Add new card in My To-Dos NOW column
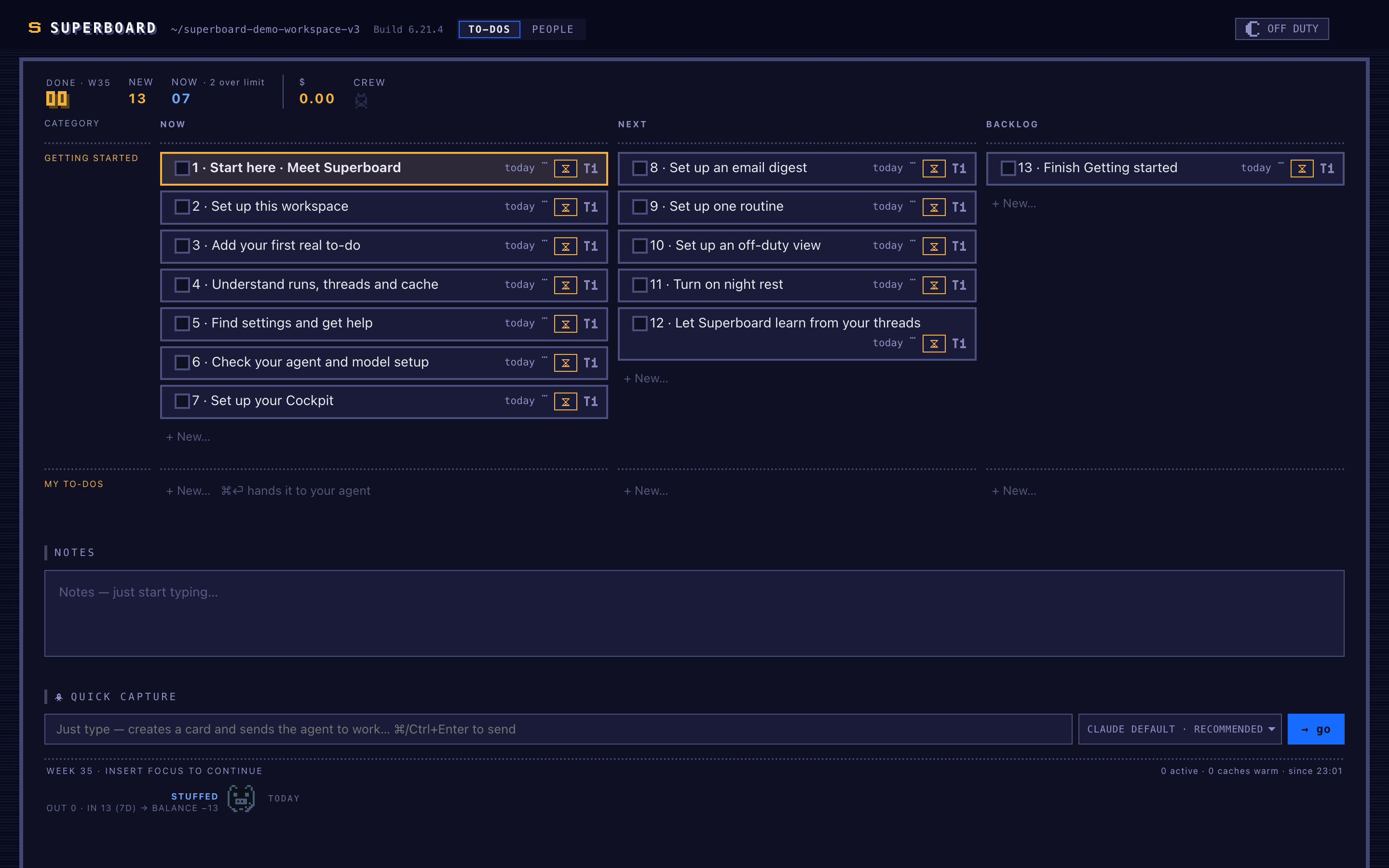The height and width of the screenshot is (868, 1389). (x=188, y=491)
